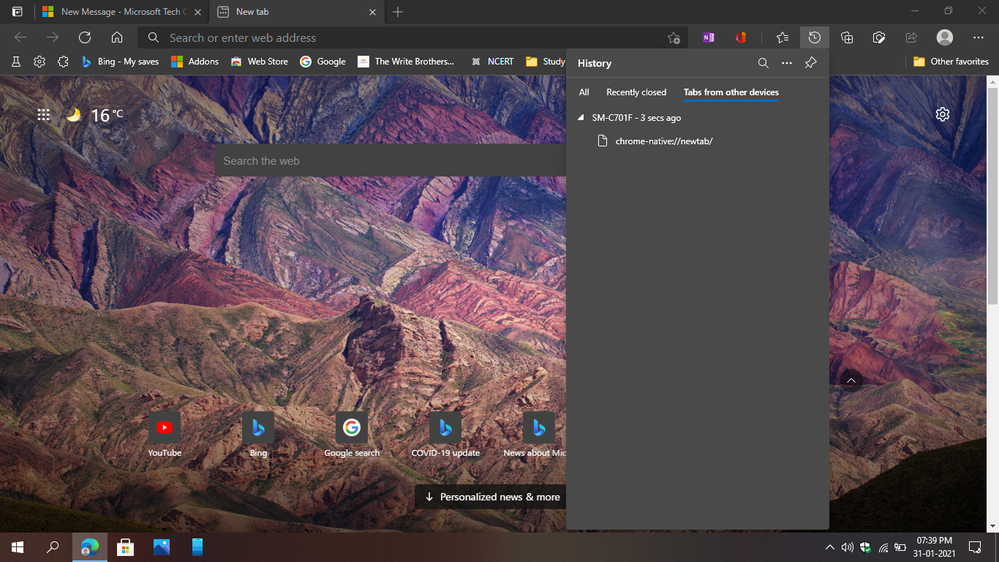Viewport: 999px width, 562px height.
Task: Focus the address bar field
Action: point(413,38)
